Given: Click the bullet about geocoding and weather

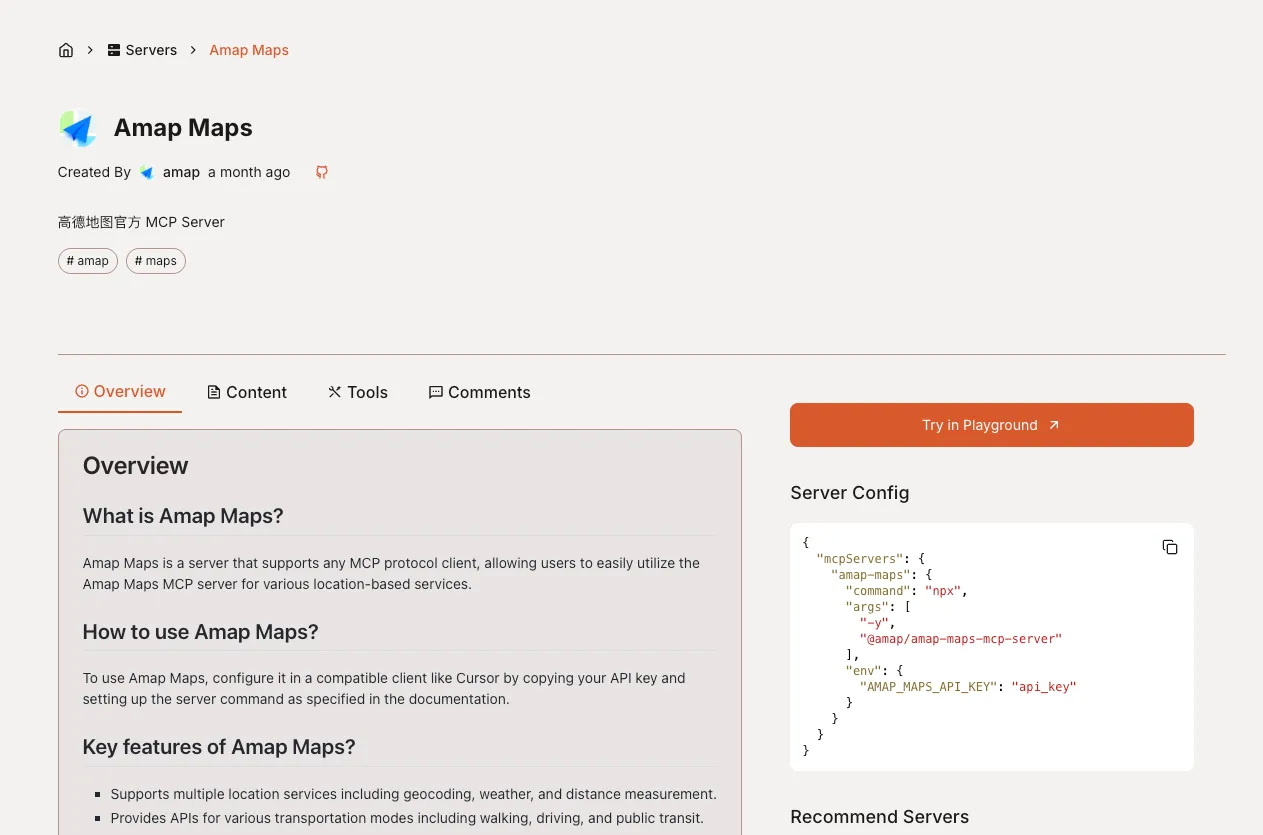Looking at the screenshot, I should tap(413, 794).
